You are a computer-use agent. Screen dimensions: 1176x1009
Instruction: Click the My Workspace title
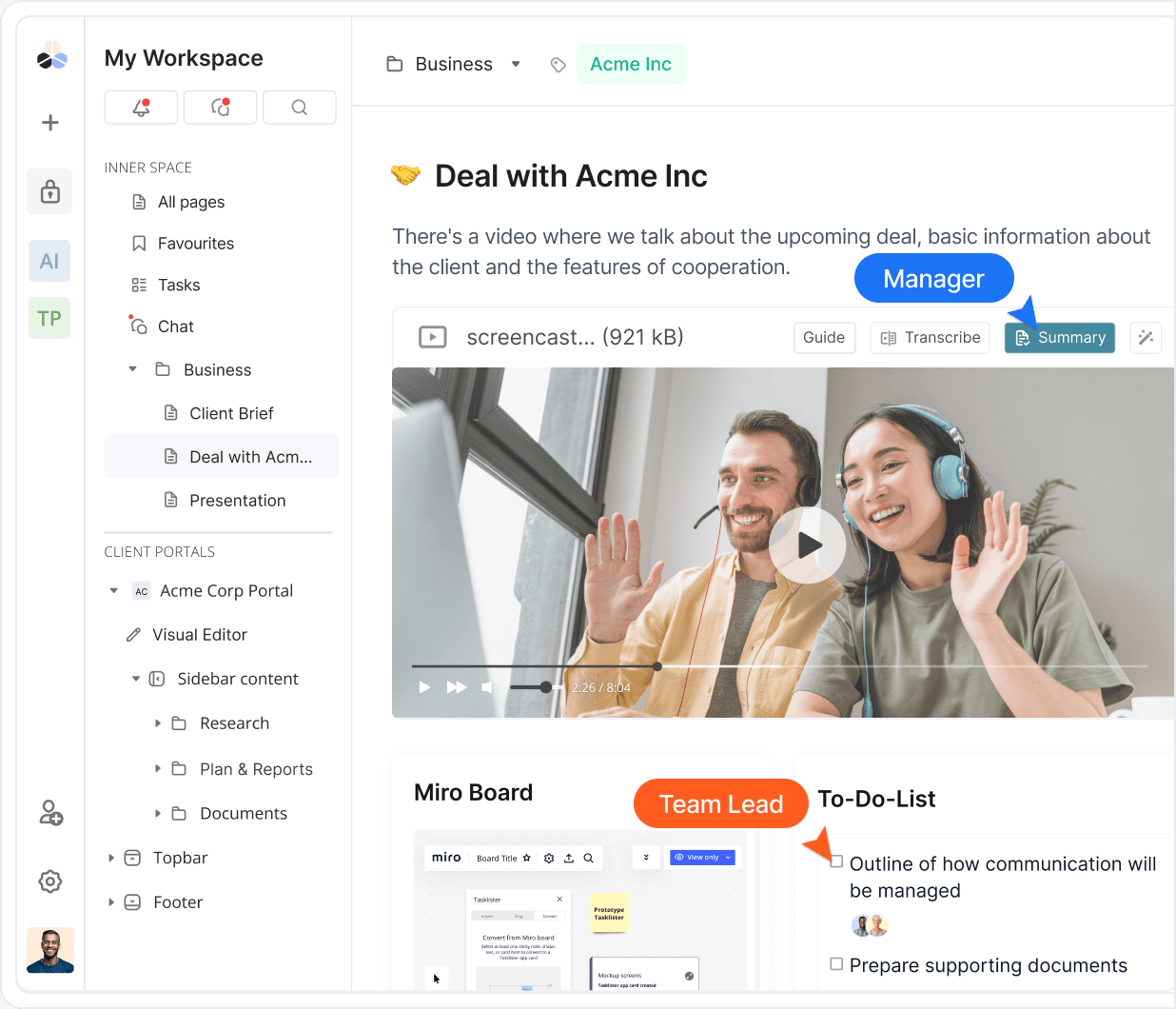184,58
